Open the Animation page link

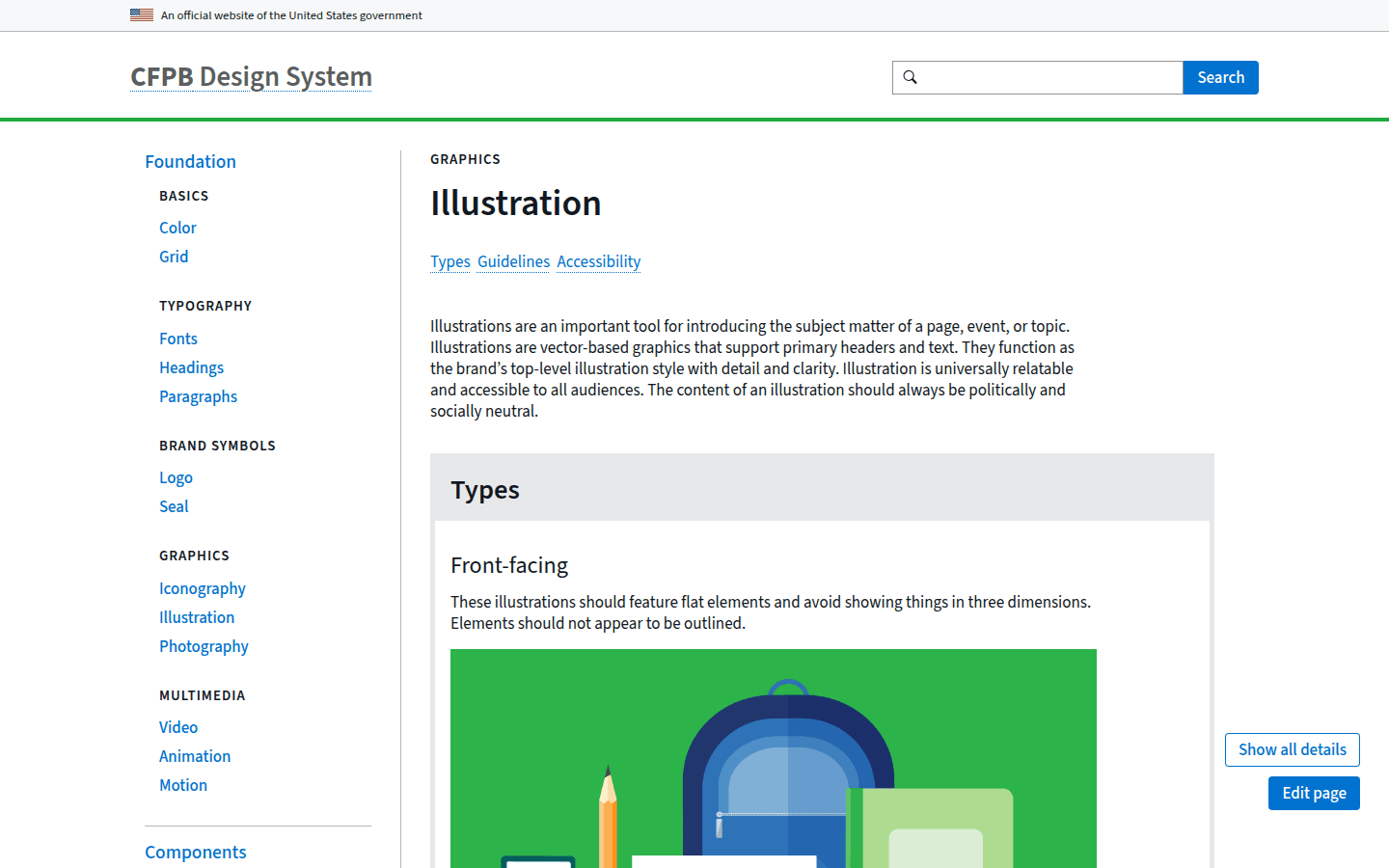click(195, 756)
